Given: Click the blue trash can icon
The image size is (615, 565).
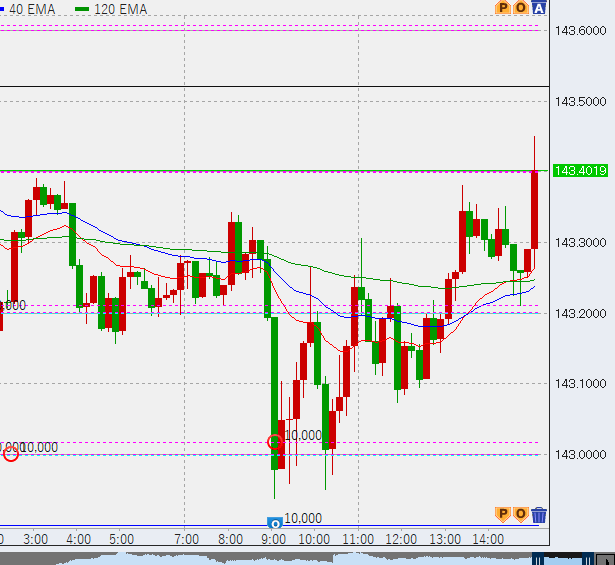Looking at the screenshot, I should [539, 515].
